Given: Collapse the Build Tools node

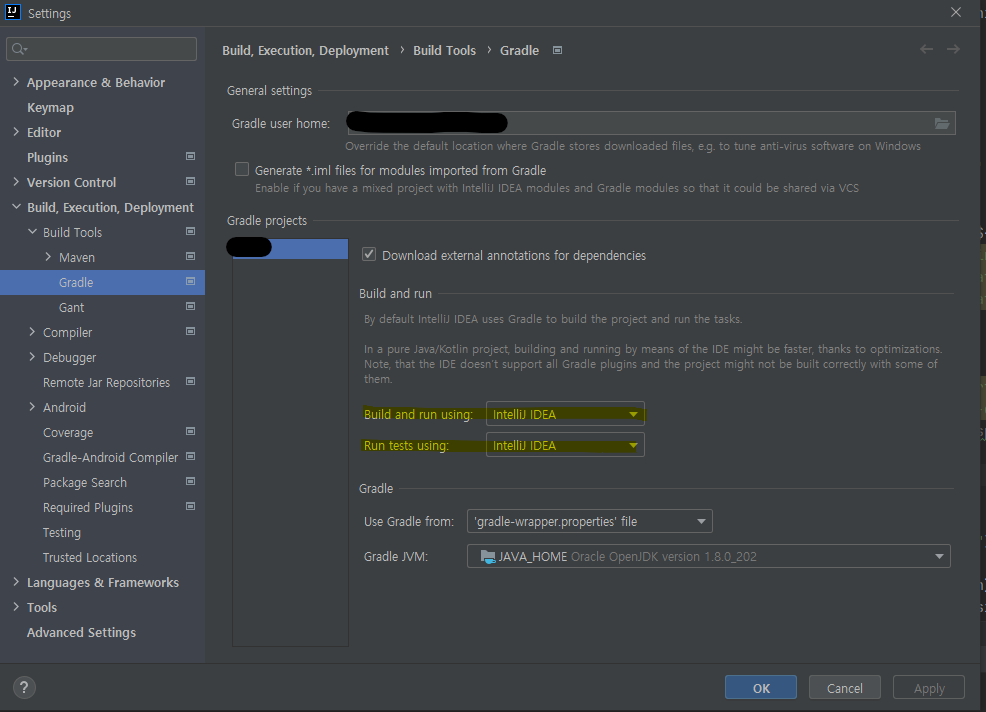Looking at the screenshot, I should [x=33, y=231].
